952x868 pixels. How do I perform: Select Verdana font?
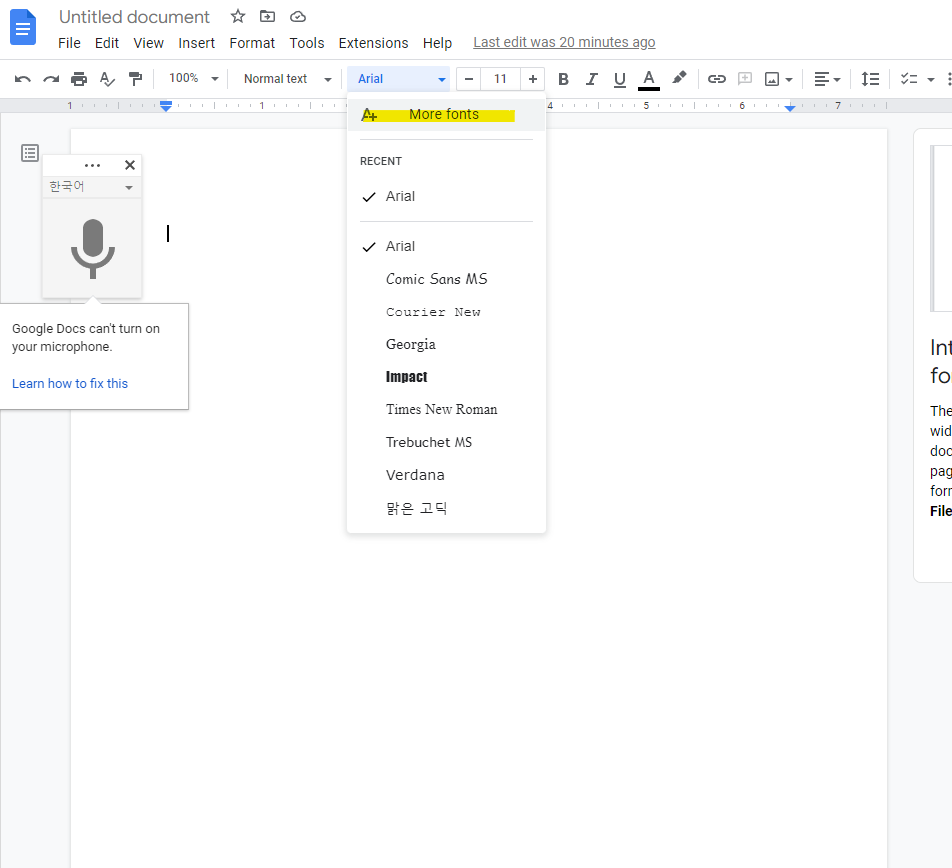click(446, 475)
